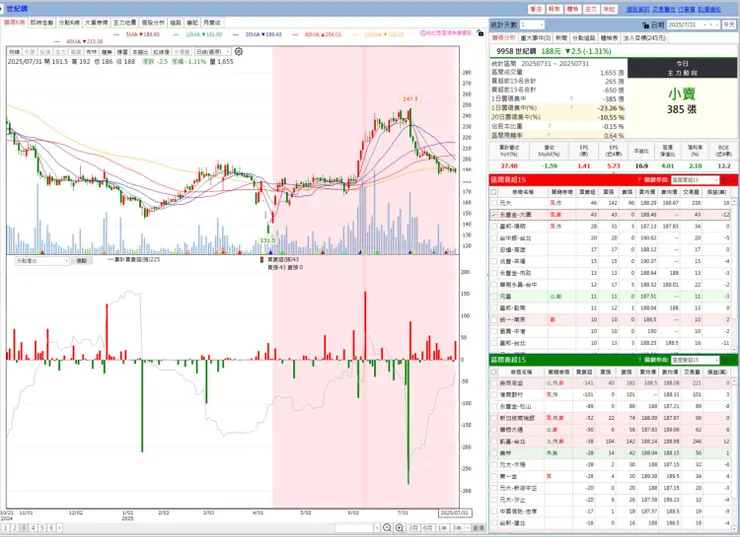This screenshot has height=537, width=740.
Task: Click the question mark icon in the red 區間買超15 header
Action: (x=639, y=180)
